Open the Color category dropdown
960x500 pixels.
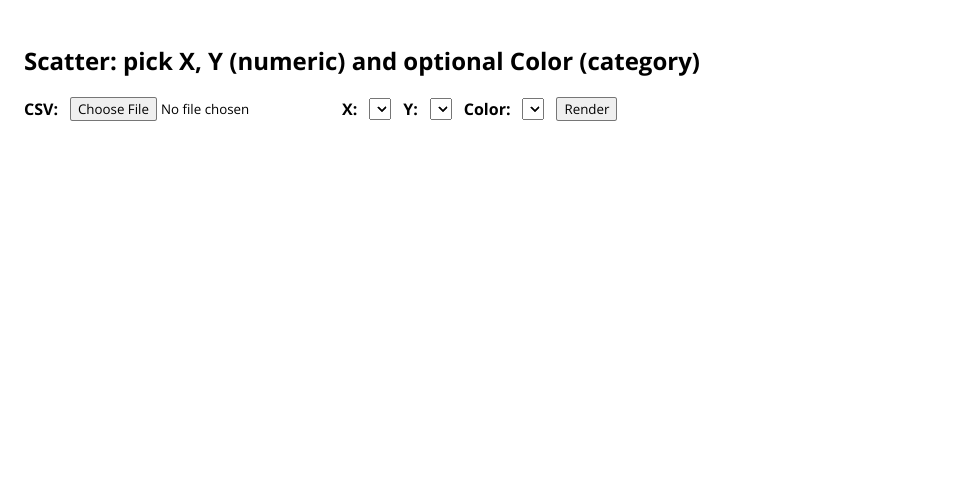[x=533, y=109]
